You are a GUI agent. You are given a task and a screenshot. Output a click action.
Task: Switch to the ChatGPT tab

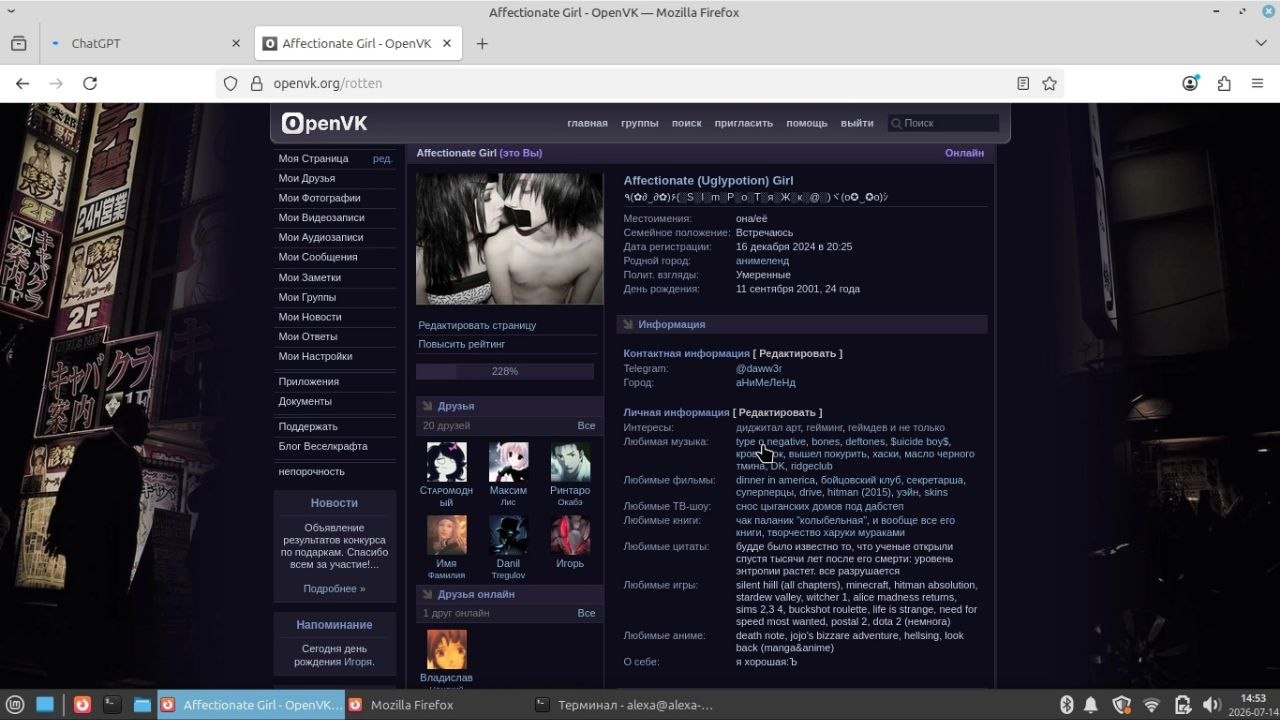coord(146,44)
